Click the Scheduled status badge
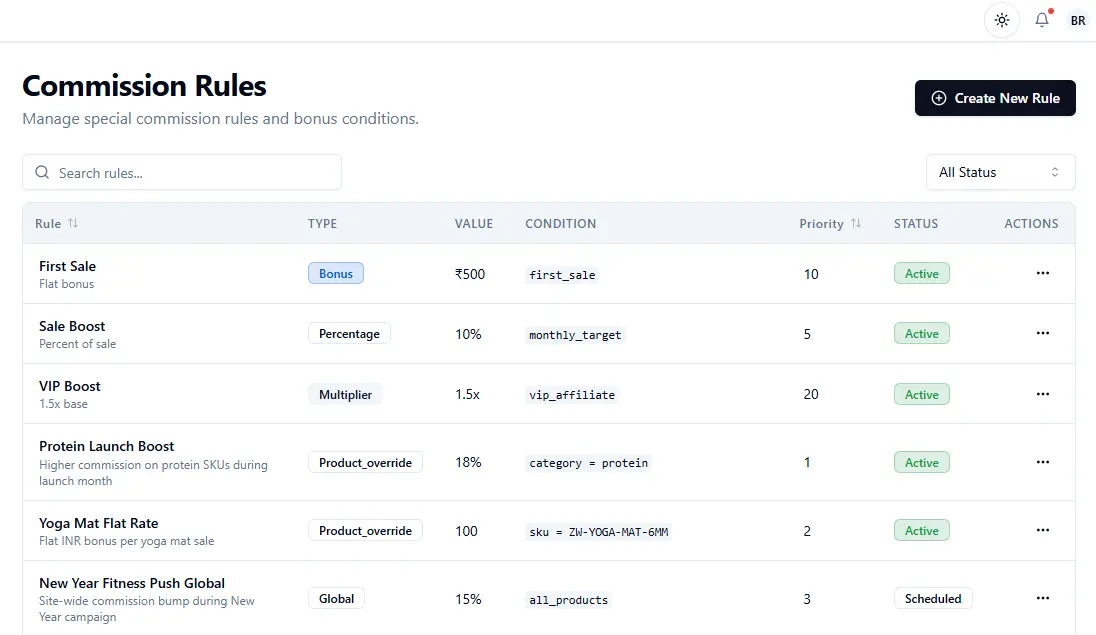Viewport: 1096px width, 635px height. (x=932, y=599)
